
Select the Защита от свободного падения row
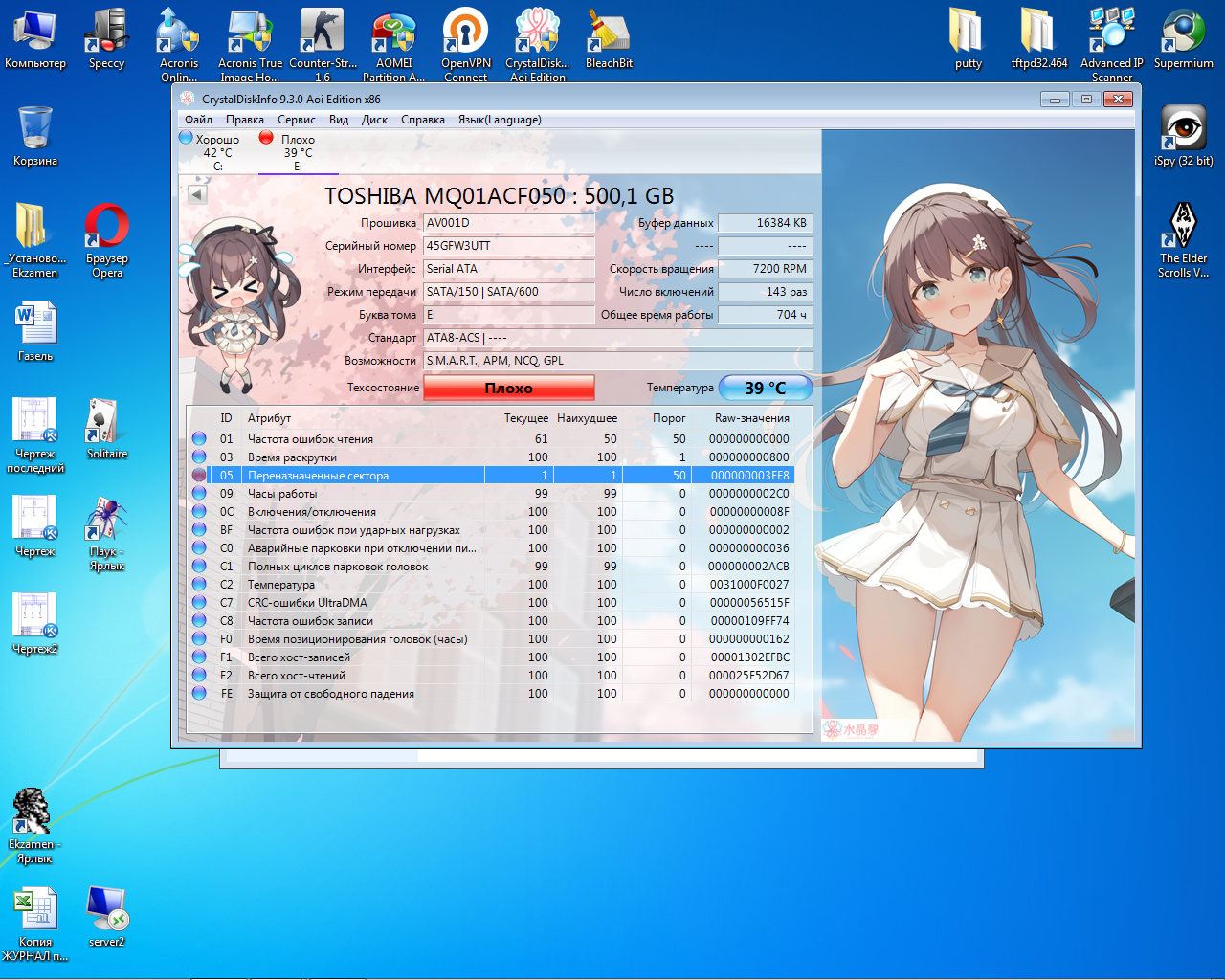coord(491,694)
